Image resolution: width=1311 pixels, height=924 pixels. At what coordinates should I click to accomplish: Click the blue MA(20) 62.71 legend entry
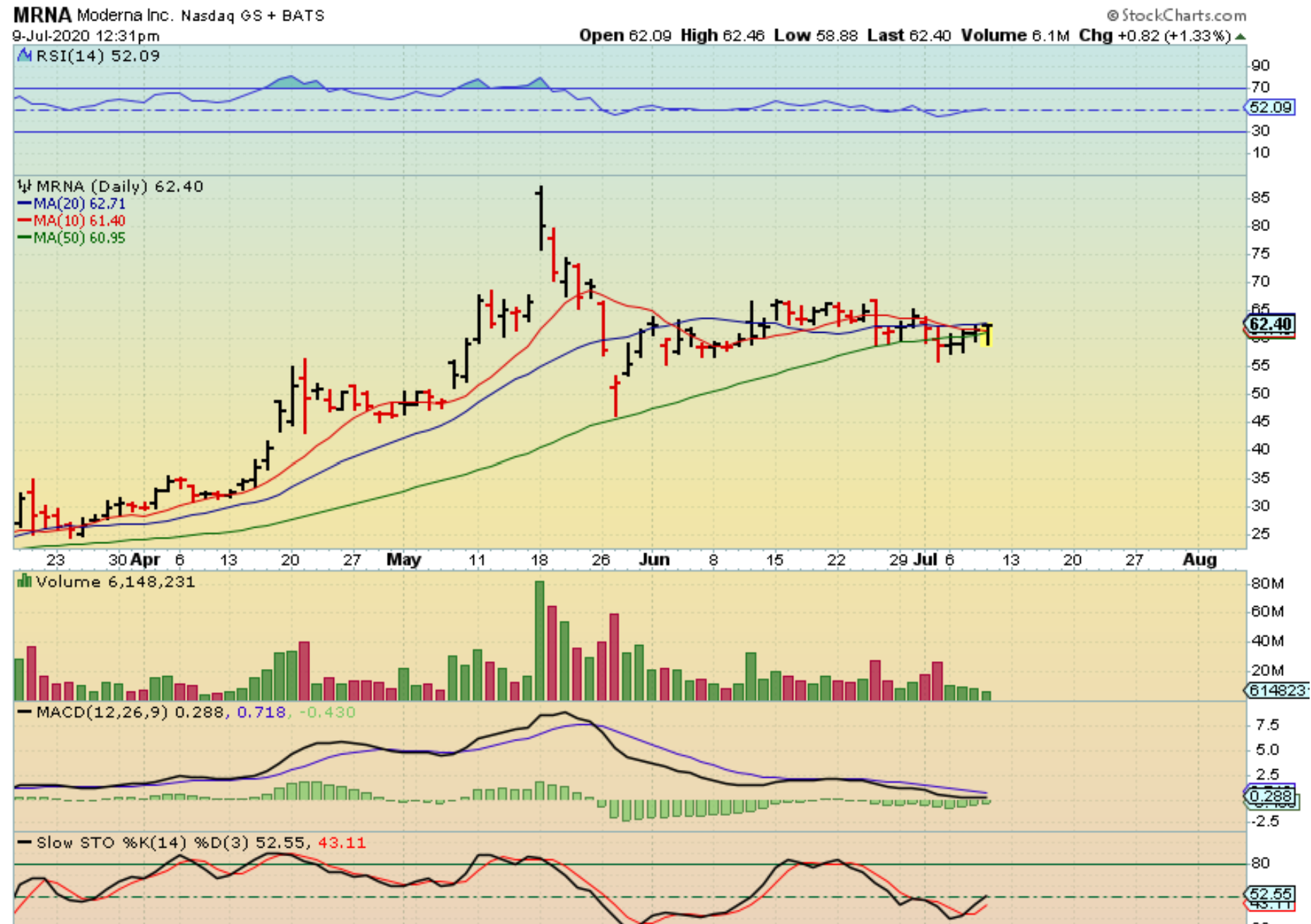(x=71, y=203)
